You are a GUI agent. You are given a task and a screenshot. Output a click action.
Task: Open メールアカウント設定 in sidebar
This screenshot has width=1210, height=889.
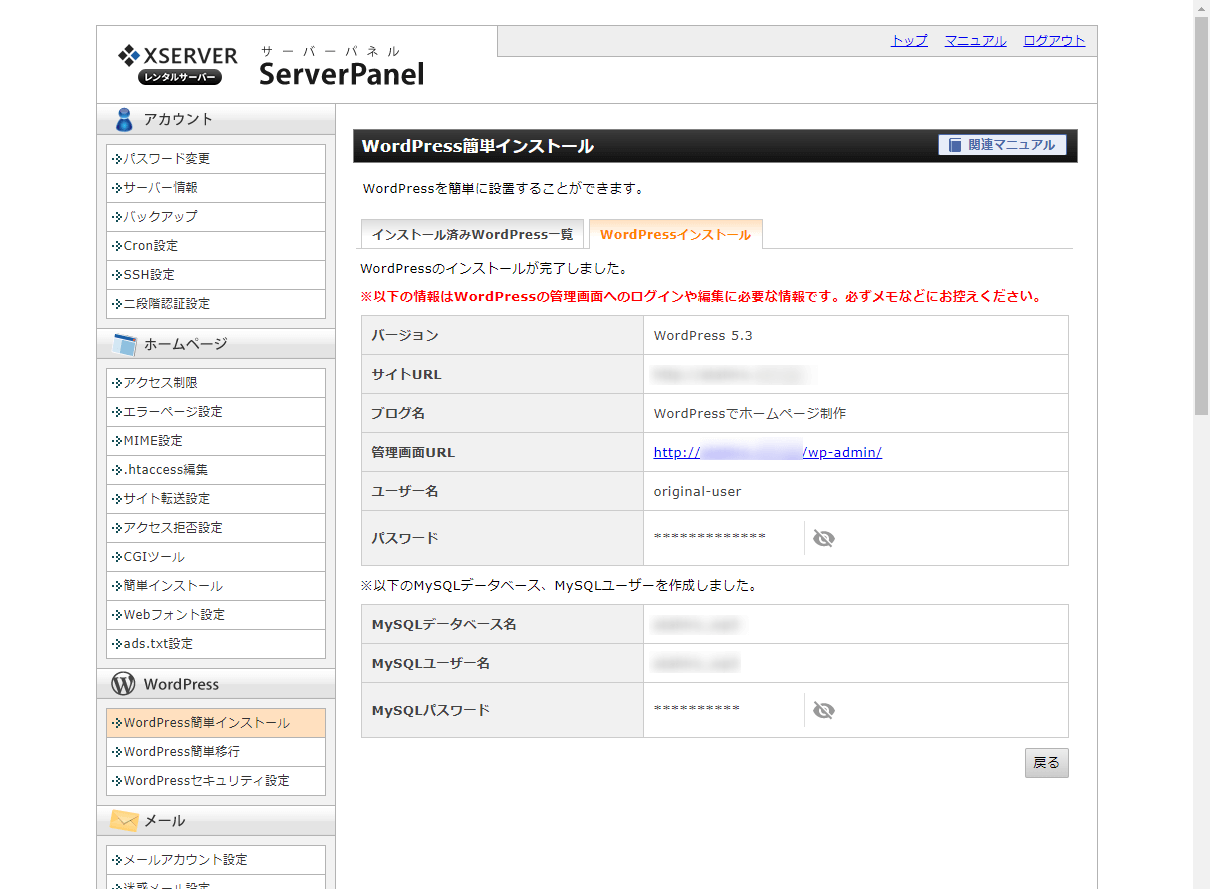pyautogui.click(x=216, y=860)
